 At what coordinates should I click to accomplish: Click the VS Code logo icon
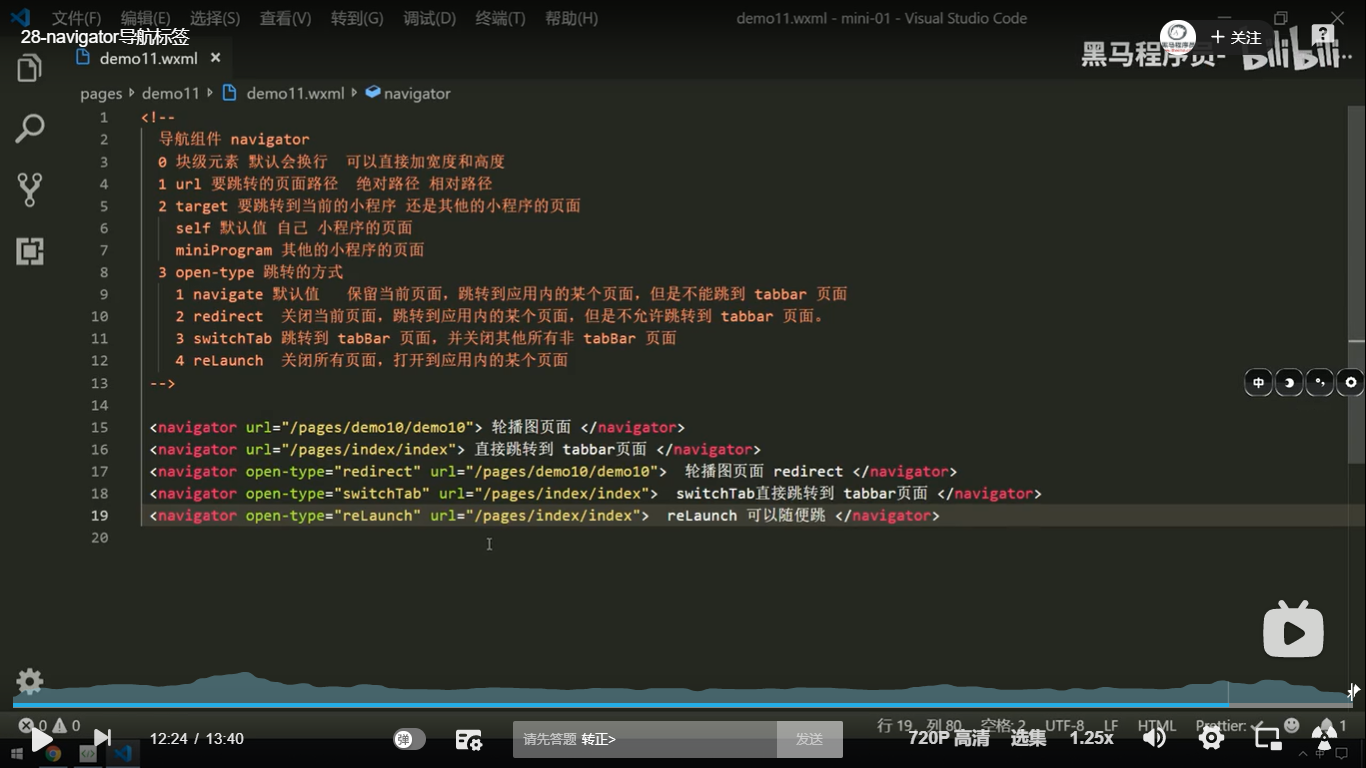[x=20, y=17]
